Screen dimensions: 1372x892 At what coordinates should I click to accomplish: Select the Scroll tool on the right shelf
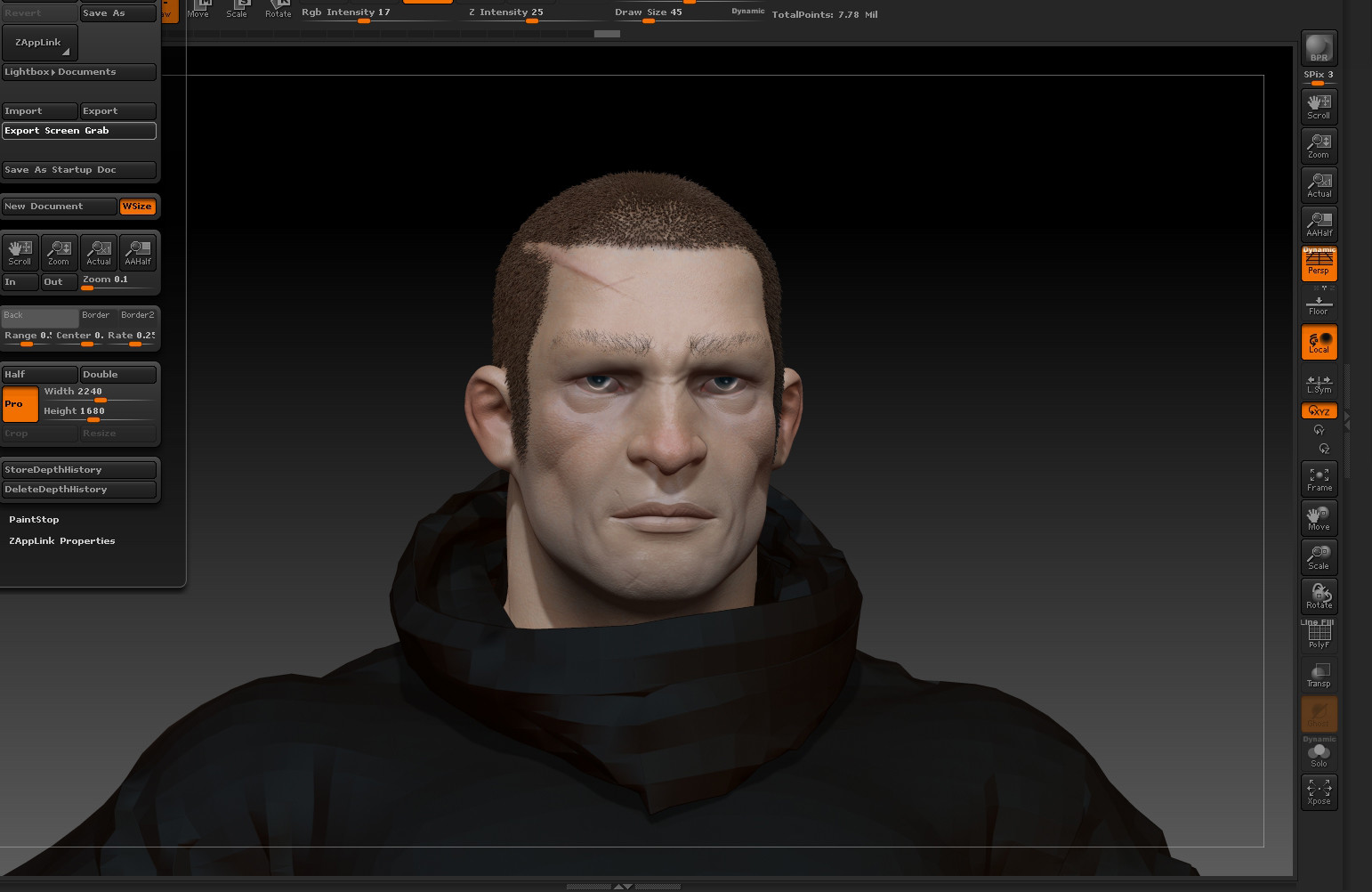point(1318,105)
